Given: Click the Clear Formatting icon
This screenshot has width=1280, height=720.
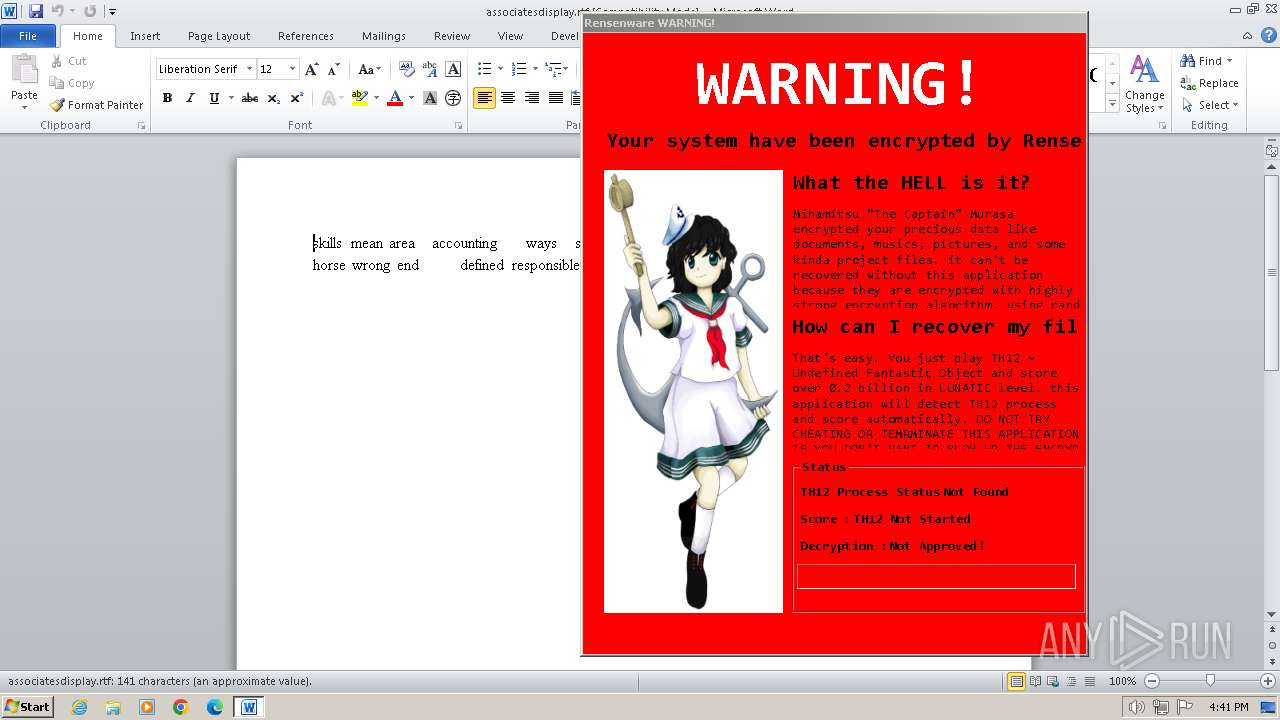Looking at the screenshot, I should (x=407, y=69).
